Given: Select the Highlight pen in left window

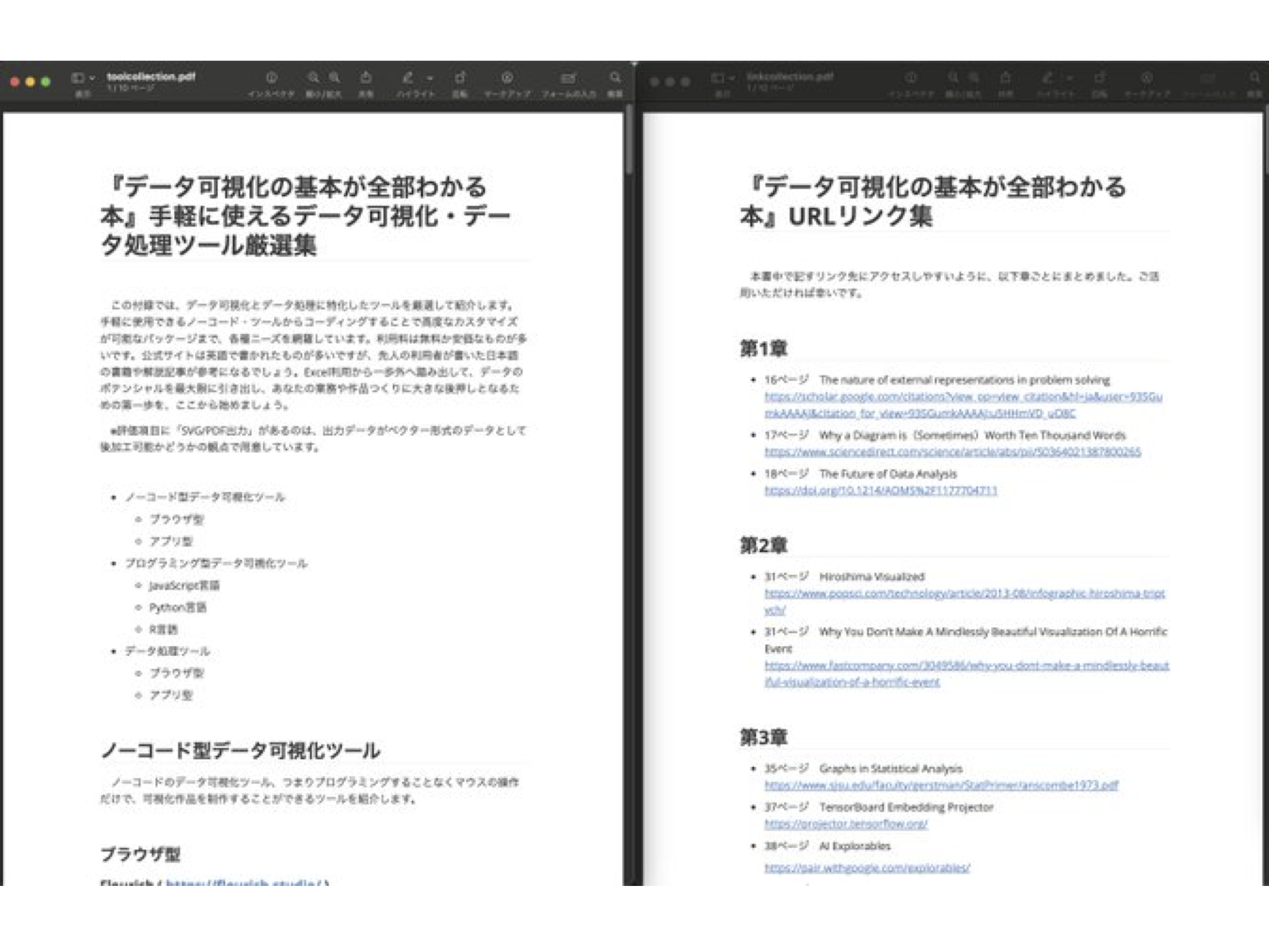Looking at the screenshot, I should pyautogui.click(x=408, y=78).
